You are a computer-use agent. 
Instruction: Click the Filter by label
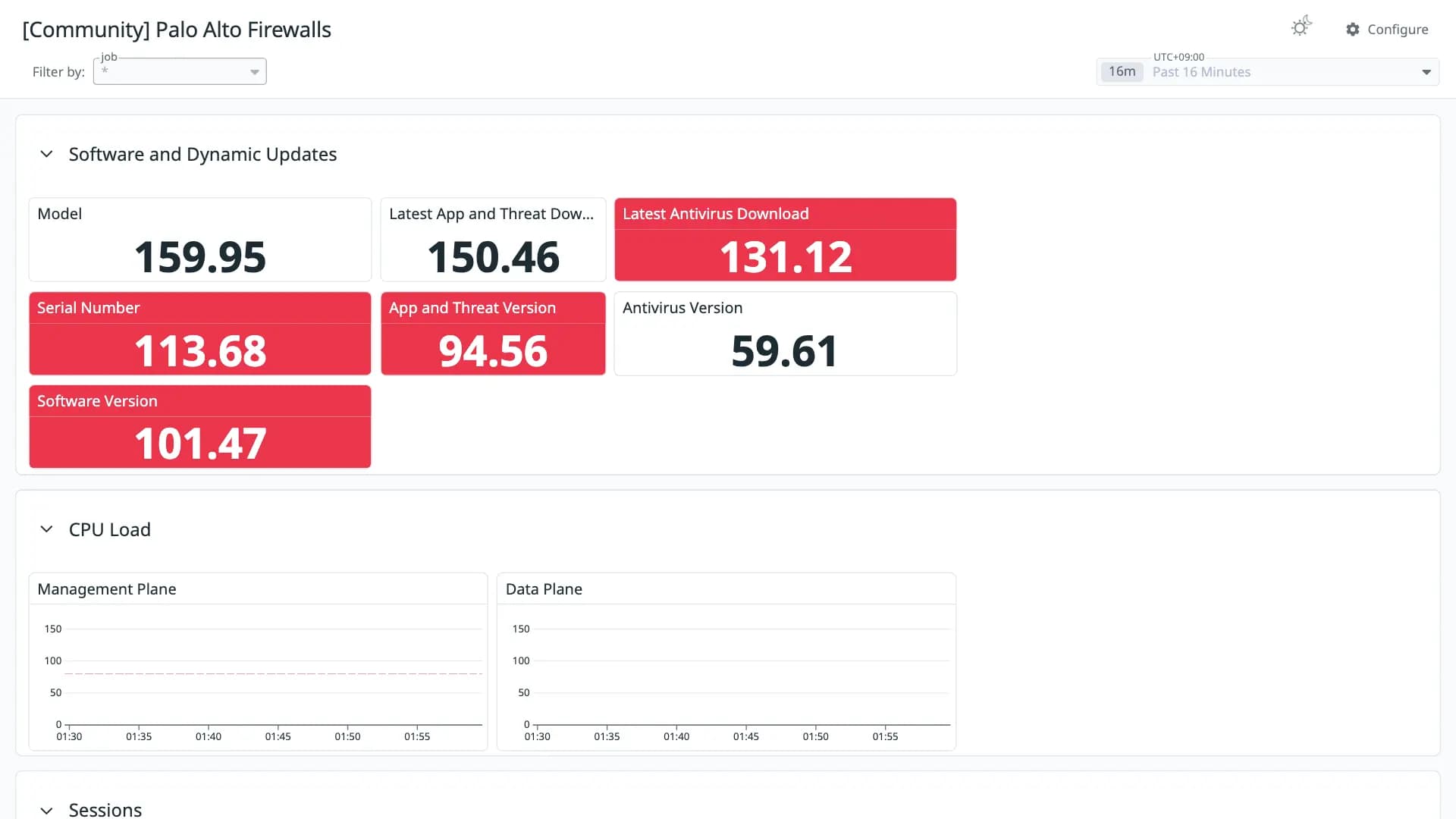[58, 72]
